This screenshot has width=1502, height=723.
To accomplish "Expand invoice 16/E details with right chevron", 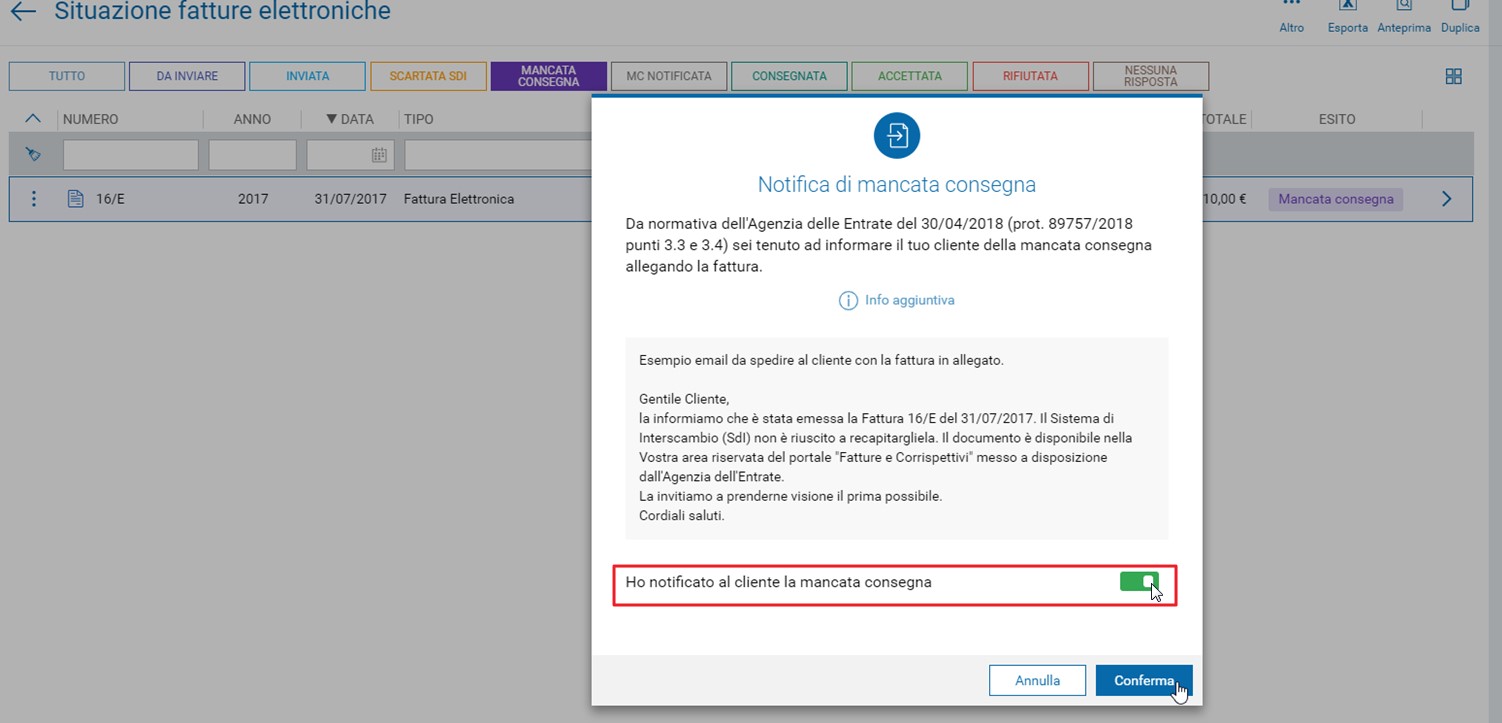I will 1446,199.
